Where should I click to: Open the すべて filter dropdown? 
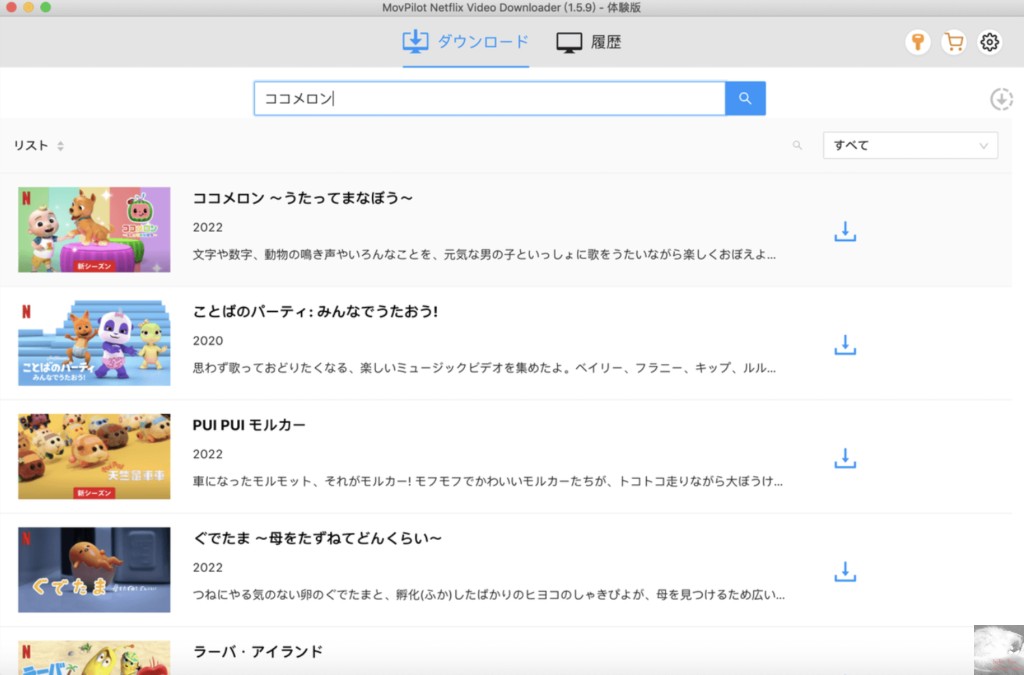tap(910, 145)
